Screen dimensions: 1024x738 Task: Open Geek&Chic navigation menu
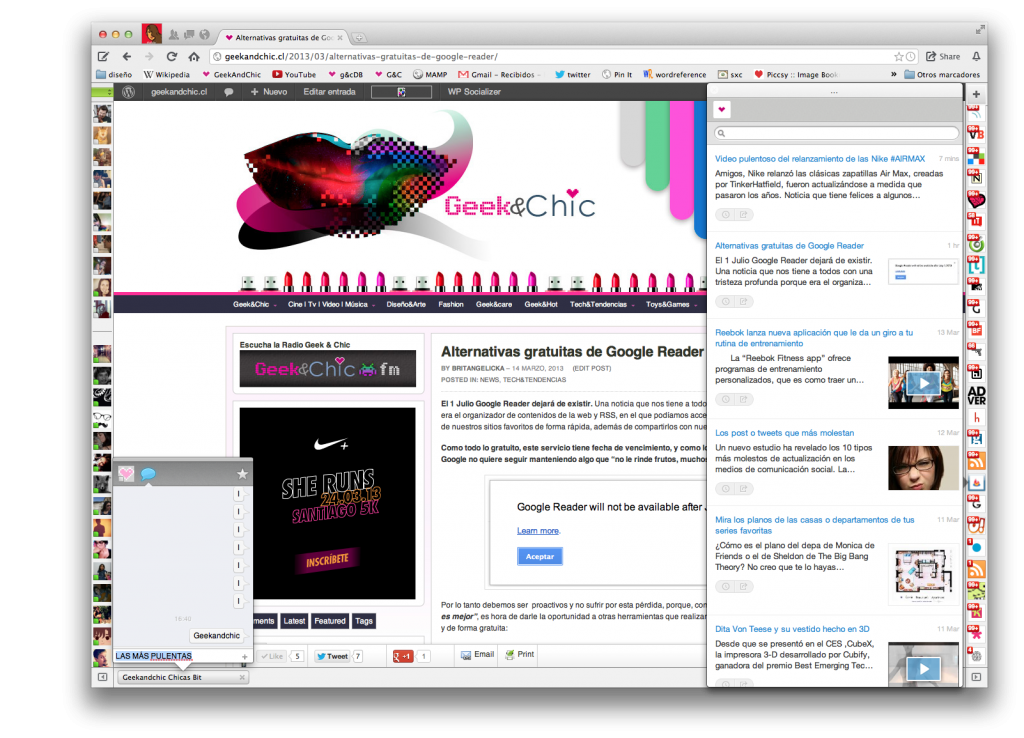[255, 304]
